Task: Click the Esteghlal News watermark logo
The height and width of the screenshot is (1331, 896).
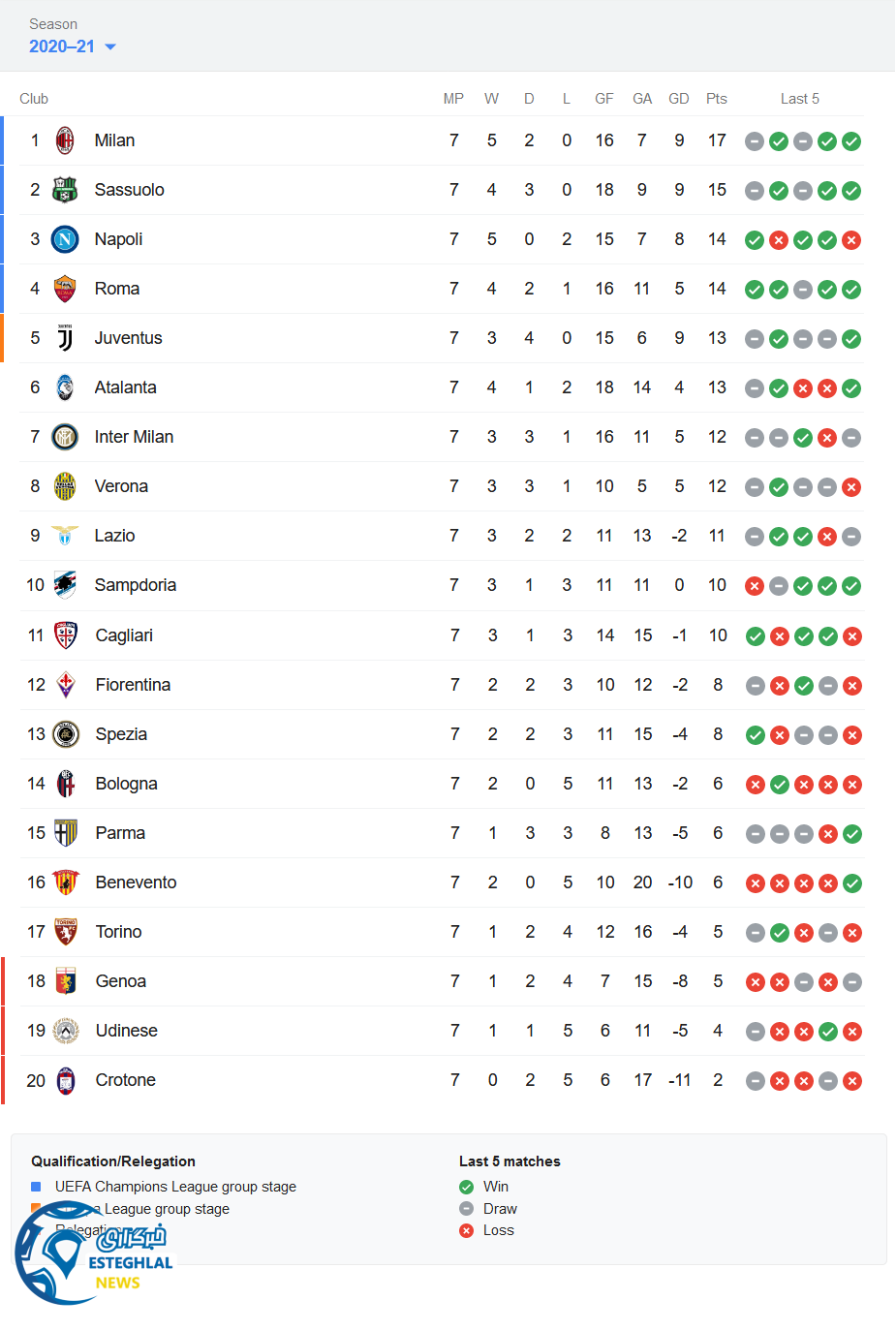Action: [92, 1254]
